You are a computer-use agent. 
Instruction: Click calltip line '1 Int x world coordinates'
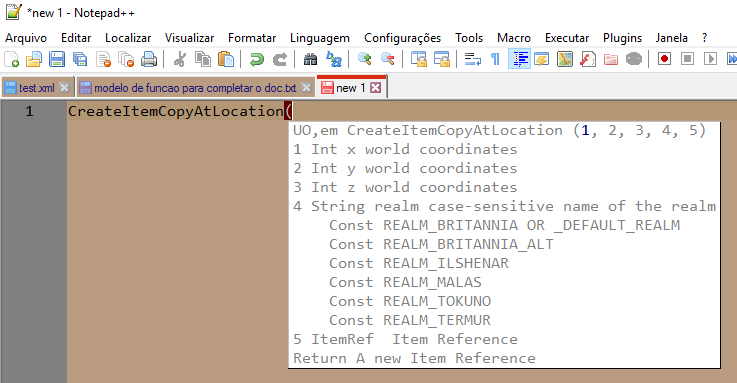405,149
